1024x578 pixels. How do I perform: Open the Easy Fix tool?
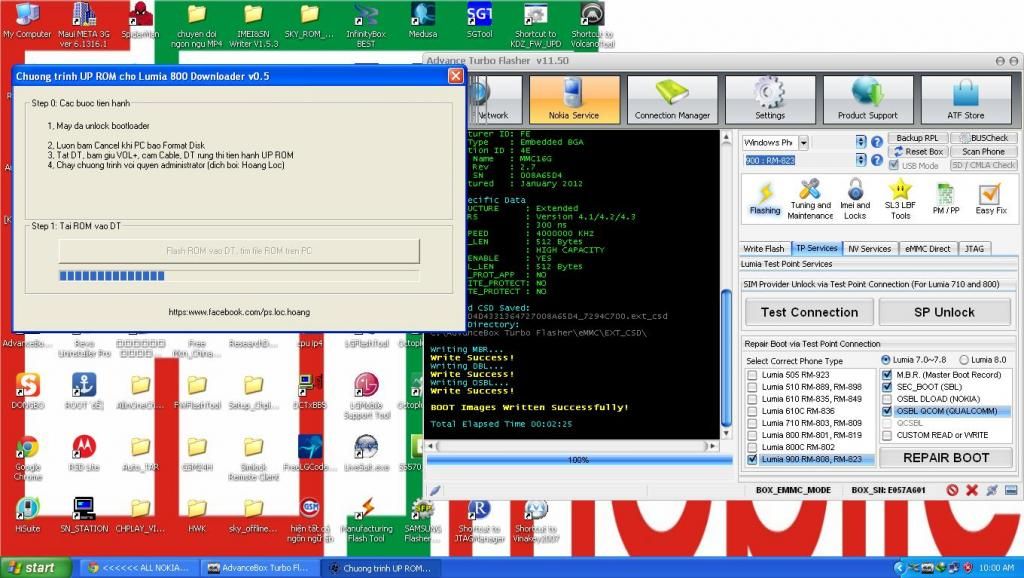click(x=991, y=199)
